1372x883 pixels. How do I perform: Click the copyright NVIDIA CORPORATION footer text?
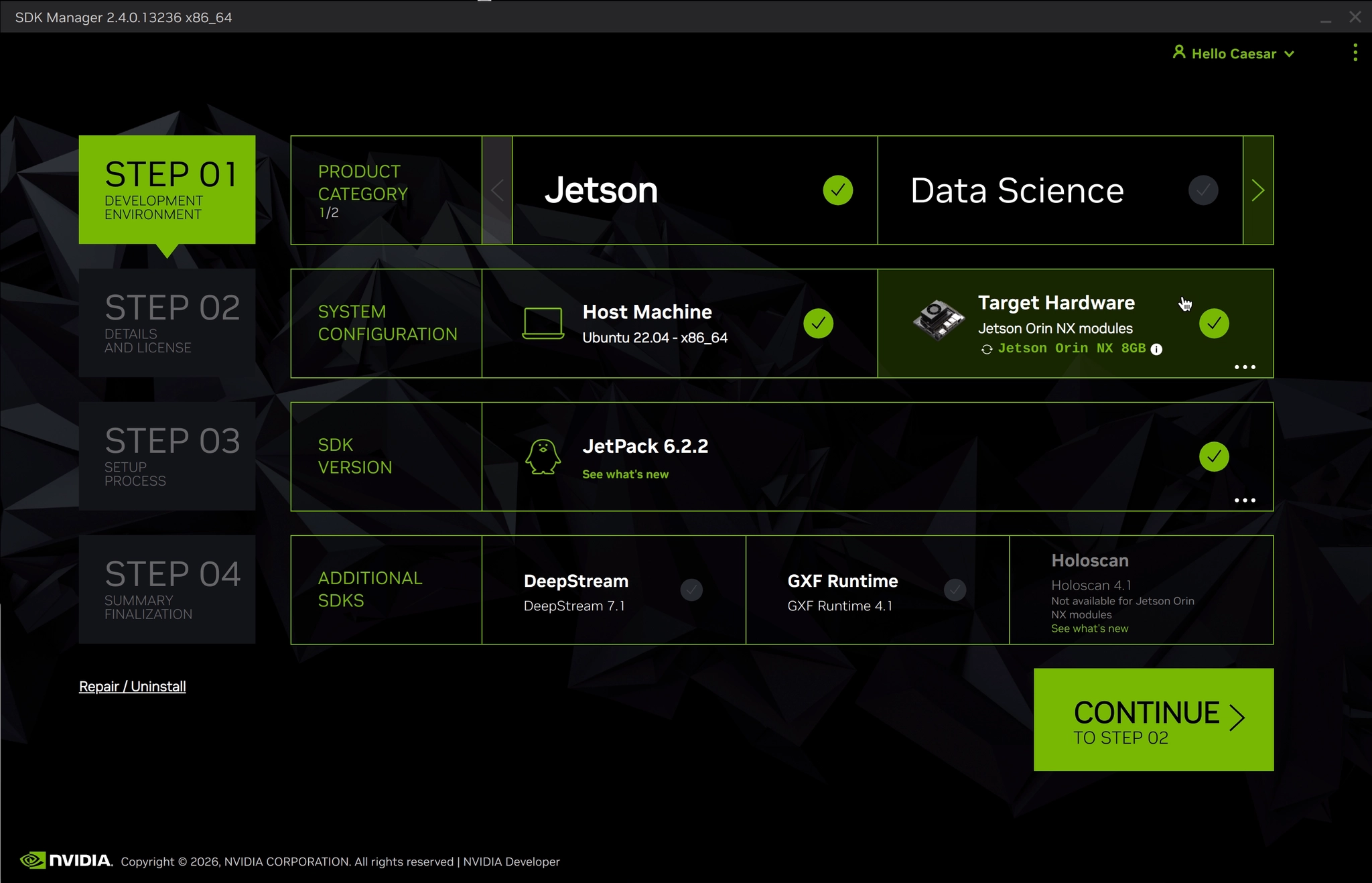287,862
